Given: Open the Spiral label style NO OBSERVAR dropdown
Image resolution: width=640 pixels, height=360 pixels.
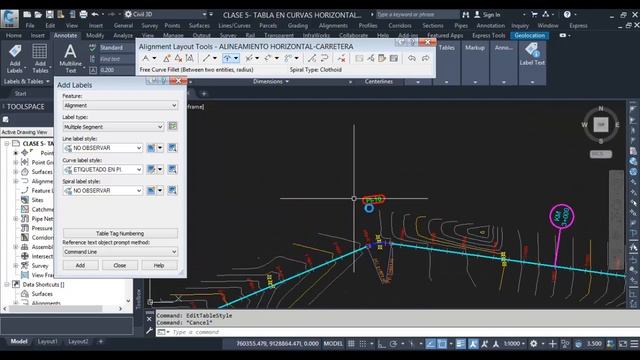Looking at the screenshot, I should 102,190.
